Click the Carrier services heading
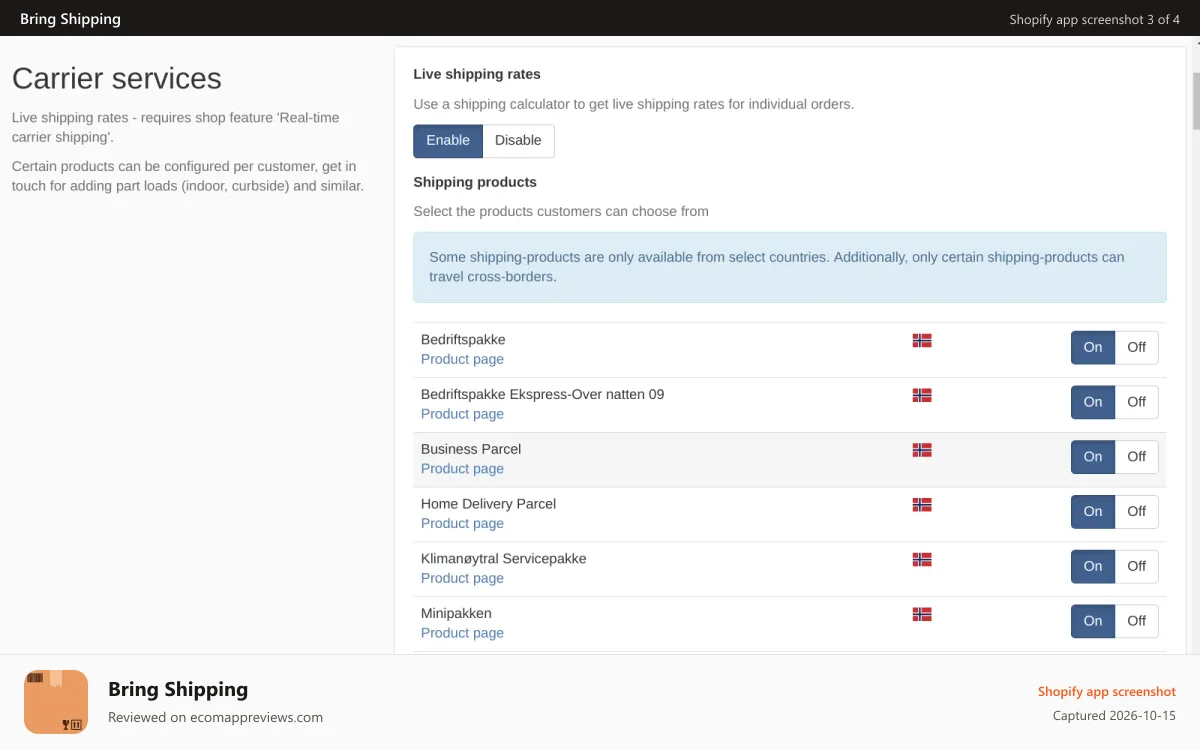 (x=117, y=78)
